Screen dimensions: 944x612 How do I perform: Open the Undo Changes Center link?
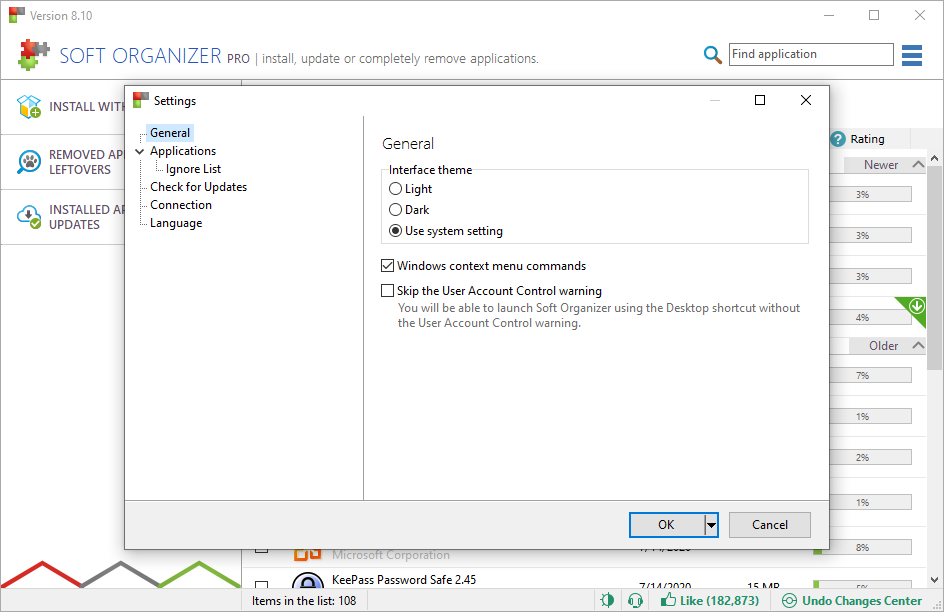(862, 601)
